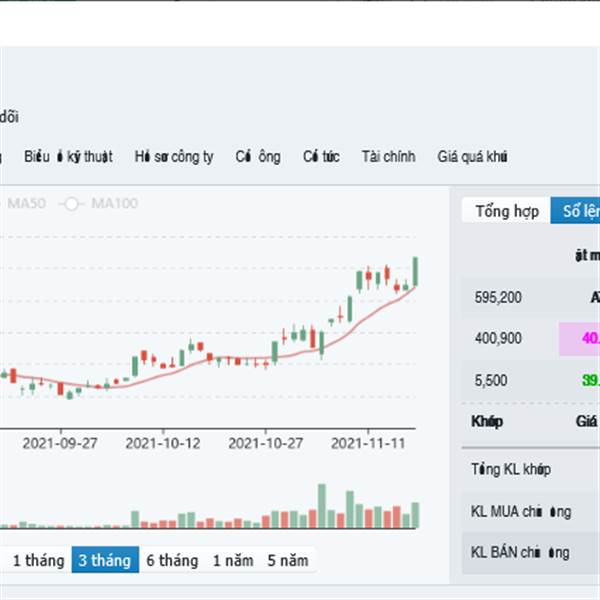Viewport: 600px width, 600px height.
Task: Open the Giá quá khứ tab
Action: [x=472, y=157]
